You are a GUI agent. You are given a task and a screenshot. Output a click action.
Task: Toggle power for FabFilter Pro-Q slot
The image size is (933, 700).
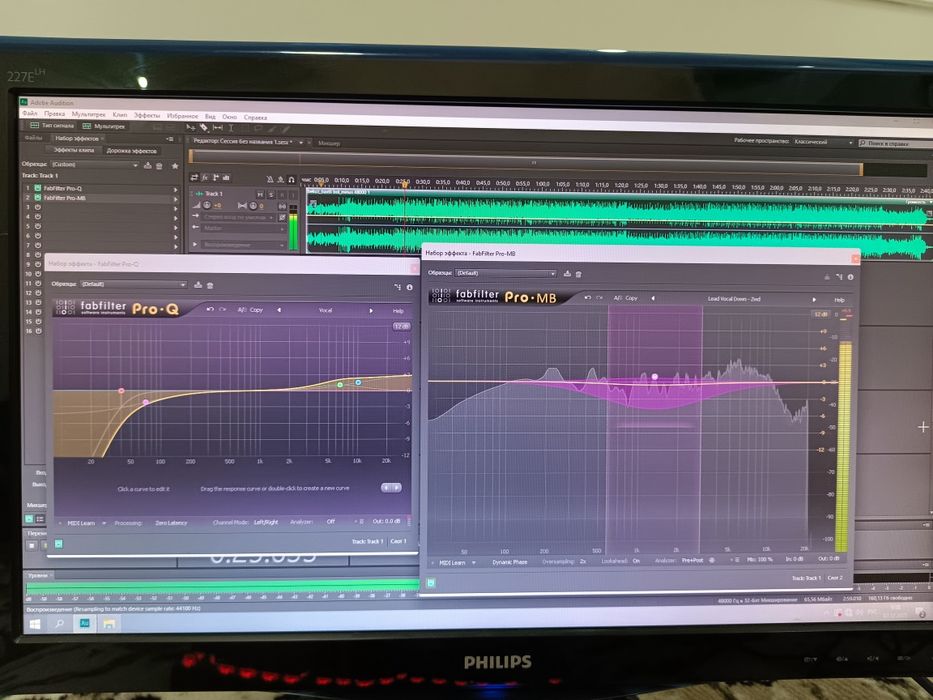37,188
